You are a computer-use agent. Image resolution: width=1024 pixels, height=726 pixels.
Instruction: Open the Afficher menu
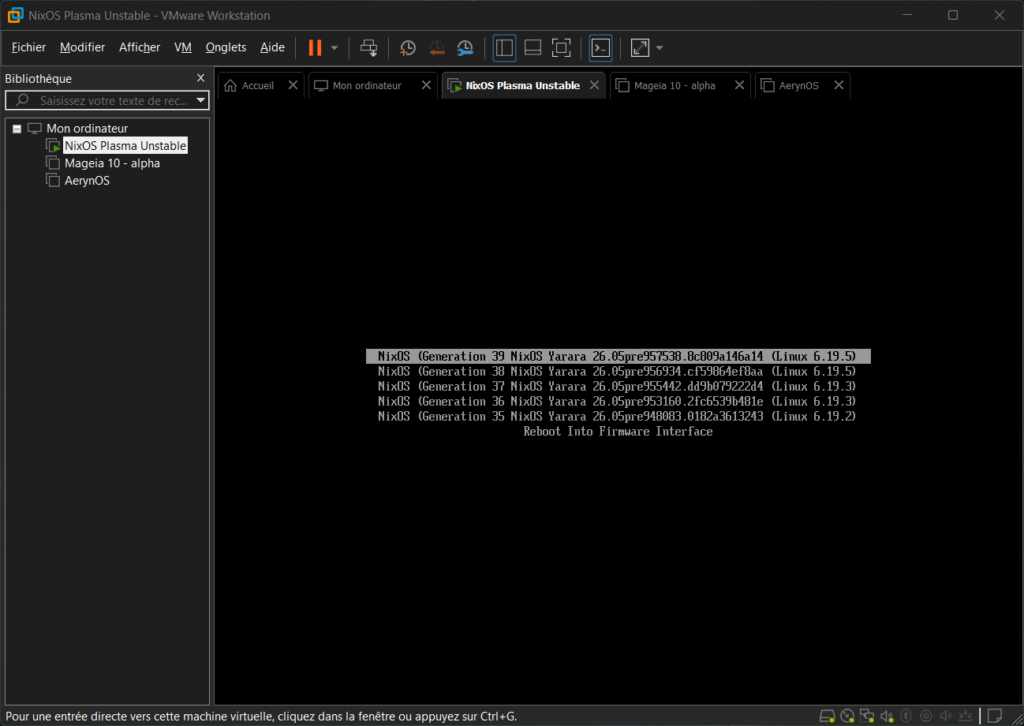click(139, 47)
